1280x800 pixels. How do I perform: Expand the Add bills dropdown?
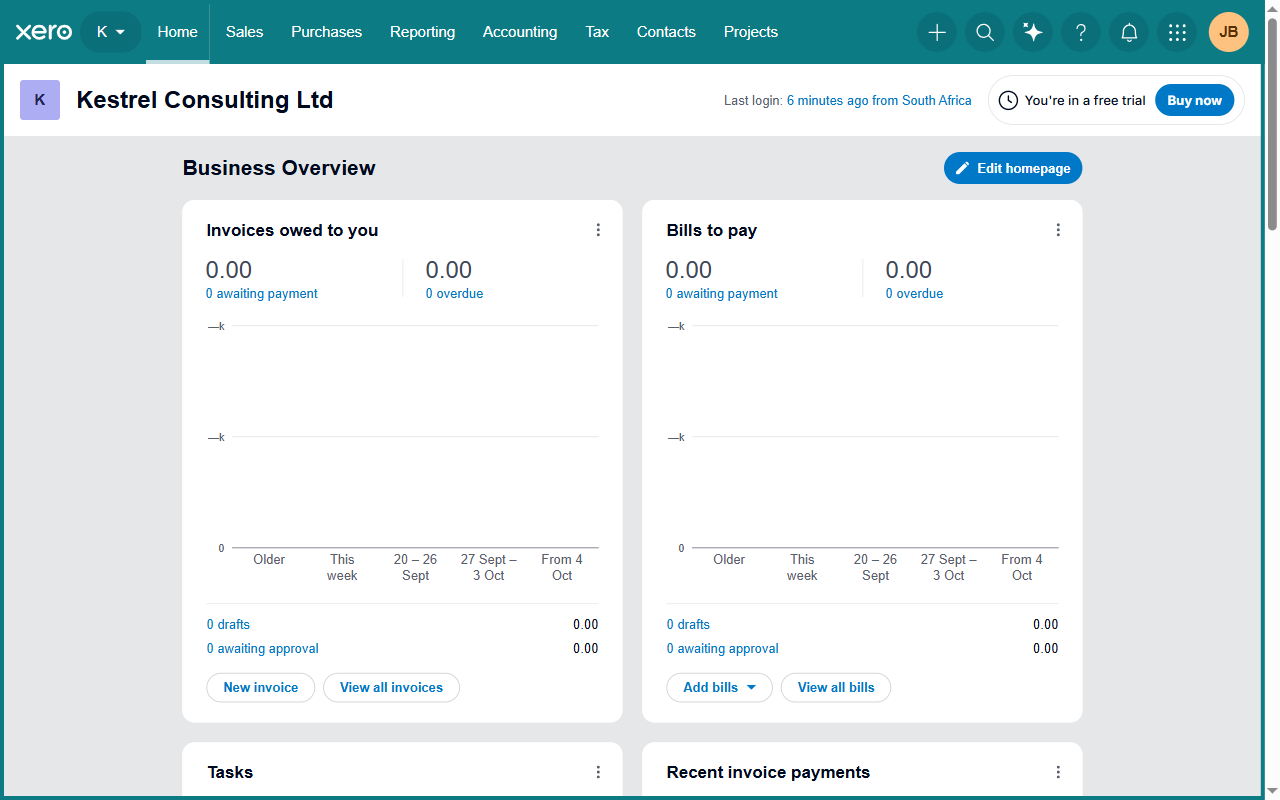coord(719,688)
